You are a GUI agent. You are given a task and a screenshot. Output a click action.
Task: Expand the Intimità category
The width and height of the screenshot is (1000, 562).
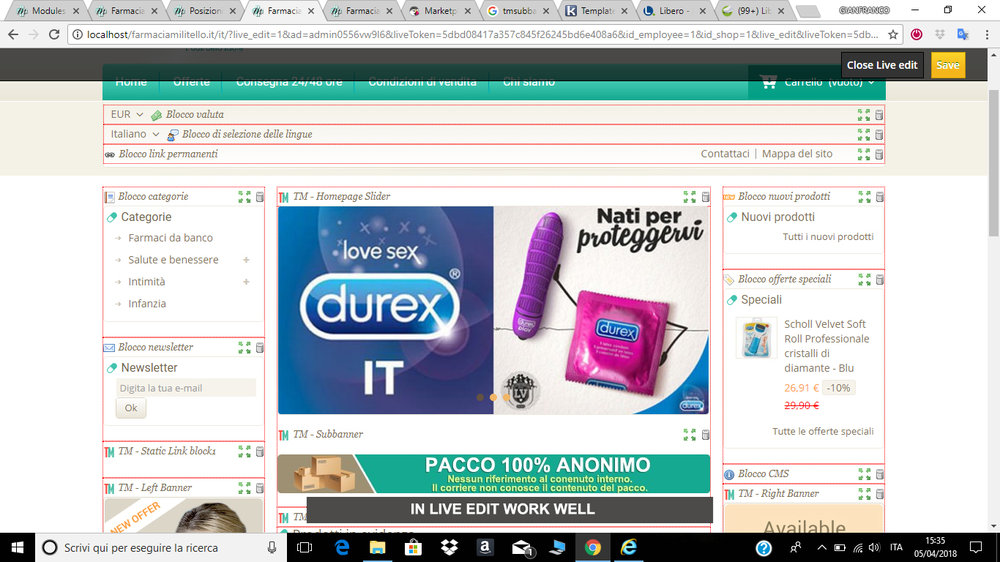246,282
